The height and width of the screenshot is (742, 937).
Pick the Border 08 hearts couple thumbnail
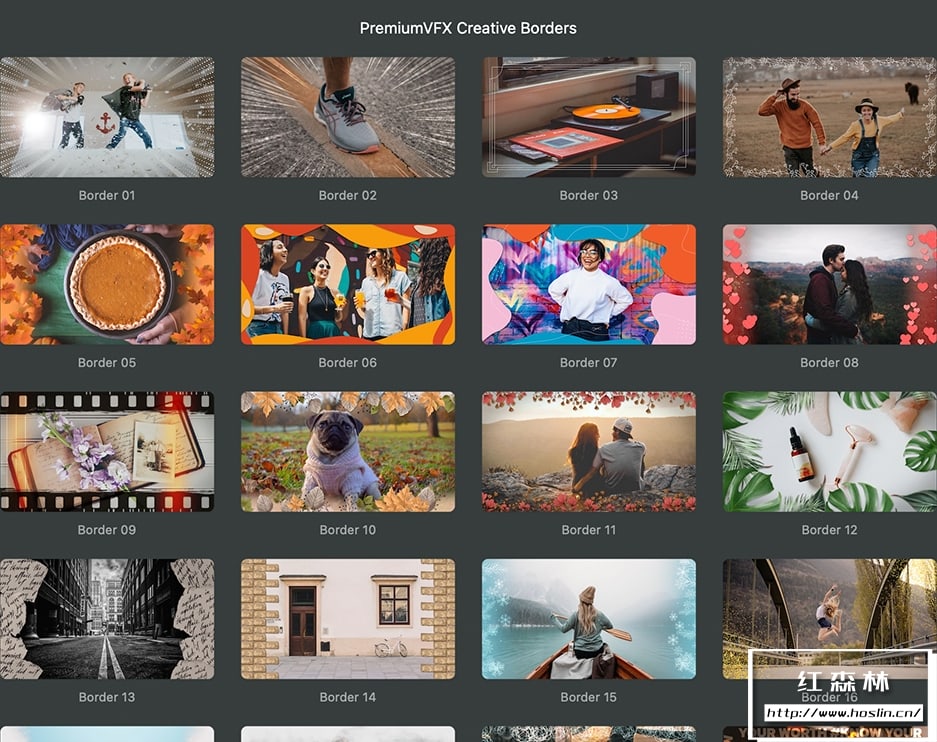[x=829, y=284]
